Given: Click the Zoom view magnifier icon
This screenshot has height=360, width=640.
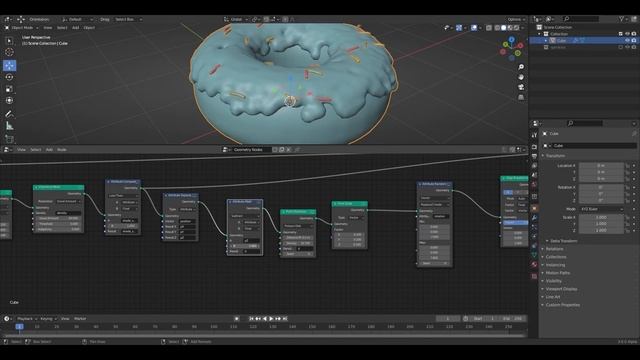Looking at the screenshot, I should (x=521, y=67).
